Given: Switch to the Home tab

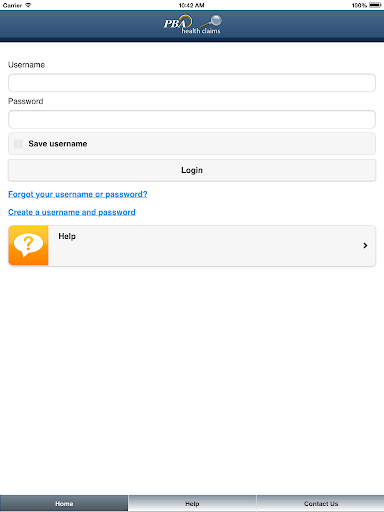Looking at the screenshot, I should [64, 503].
